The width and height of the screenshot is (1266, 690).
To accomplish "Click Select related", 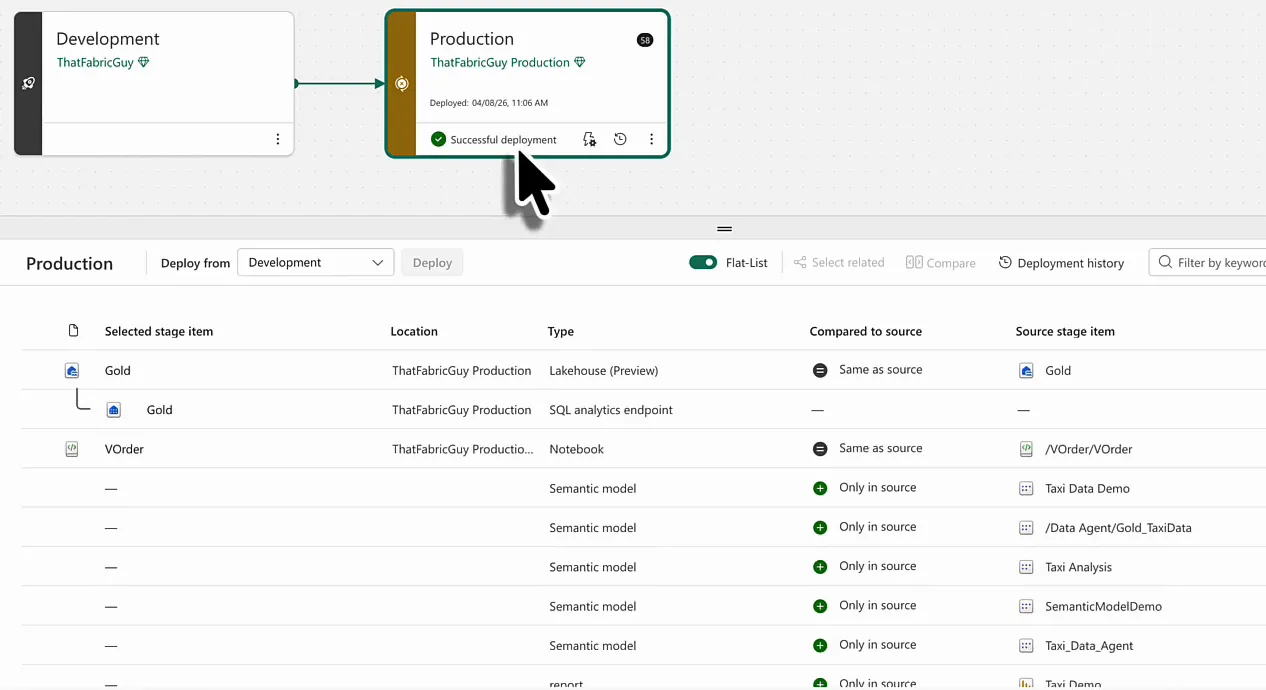I will pos(839,263).
